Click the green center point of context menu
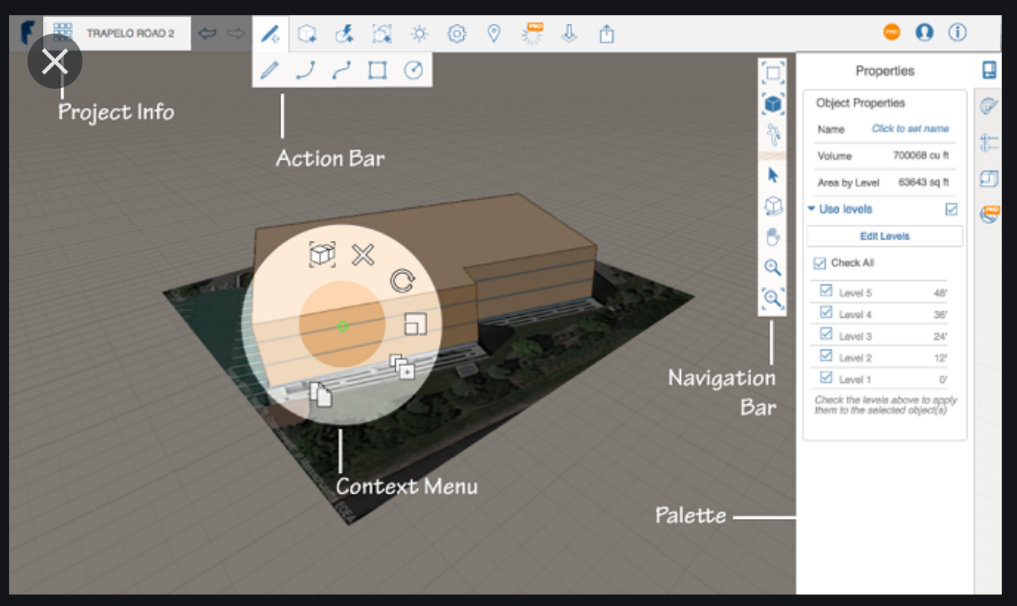This screenshot has height=606, width=1017. point(342,326)
